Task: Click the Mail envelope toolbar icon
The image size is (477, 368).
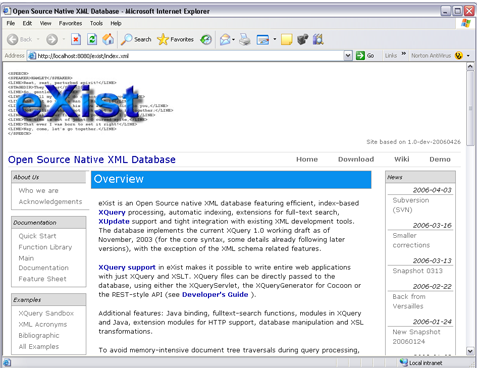Action: (x=225, y=39)
